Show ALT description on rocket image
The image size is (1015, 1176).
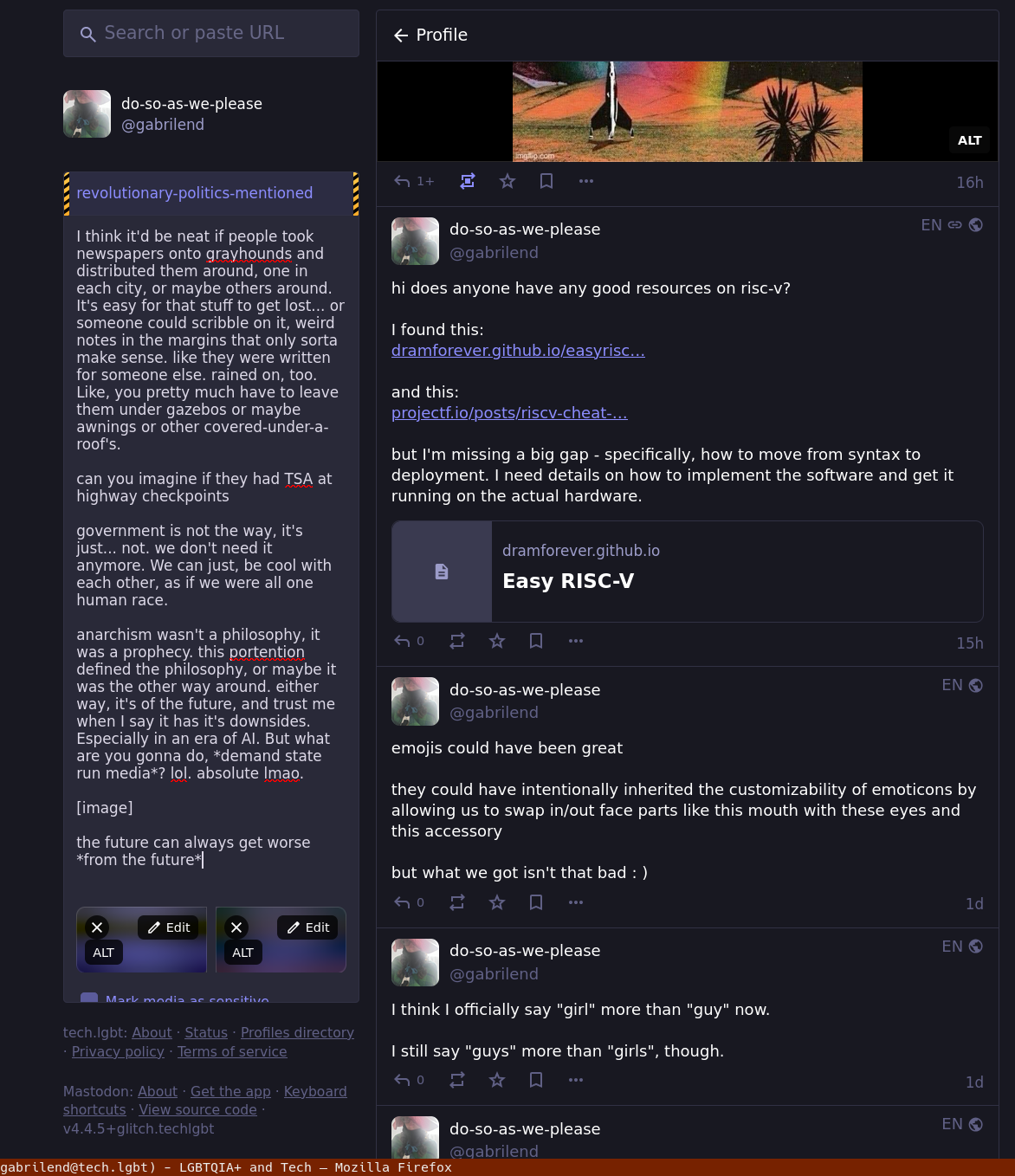click(x=969, y=140)
